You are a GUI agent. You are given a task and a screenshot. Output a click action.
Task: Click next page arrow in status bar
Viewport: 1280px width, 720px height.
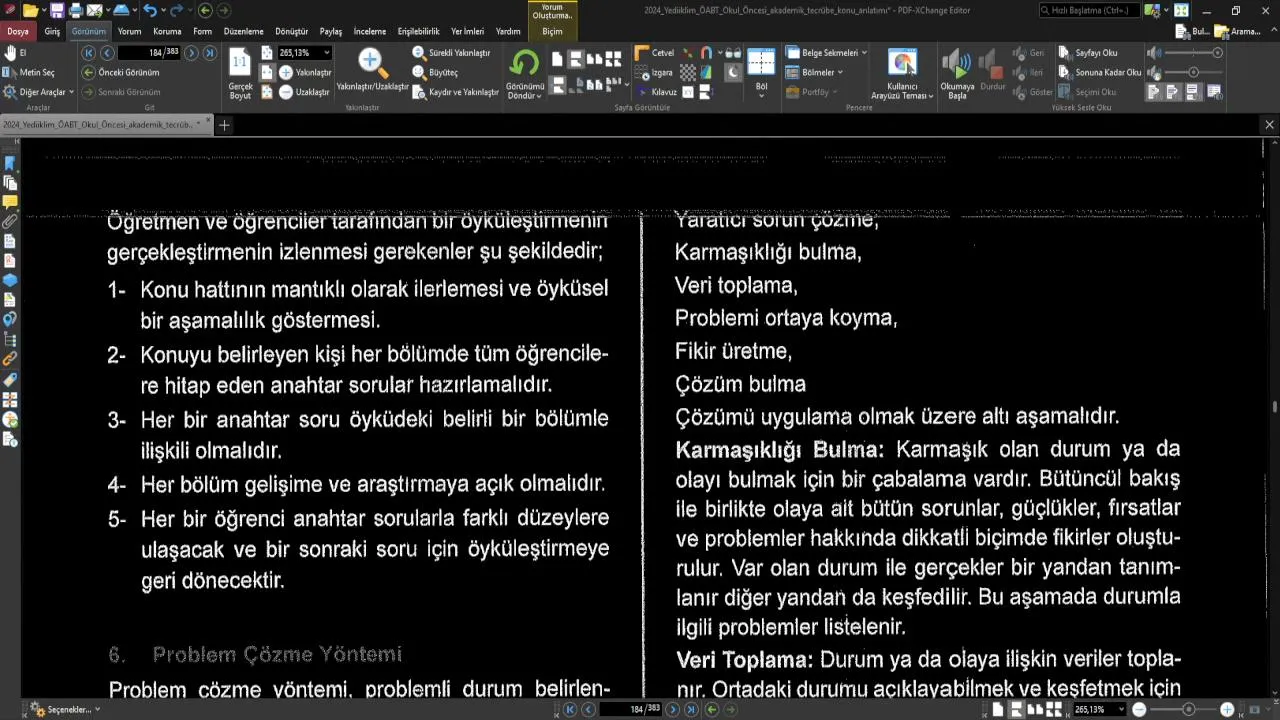pos(673,709)
